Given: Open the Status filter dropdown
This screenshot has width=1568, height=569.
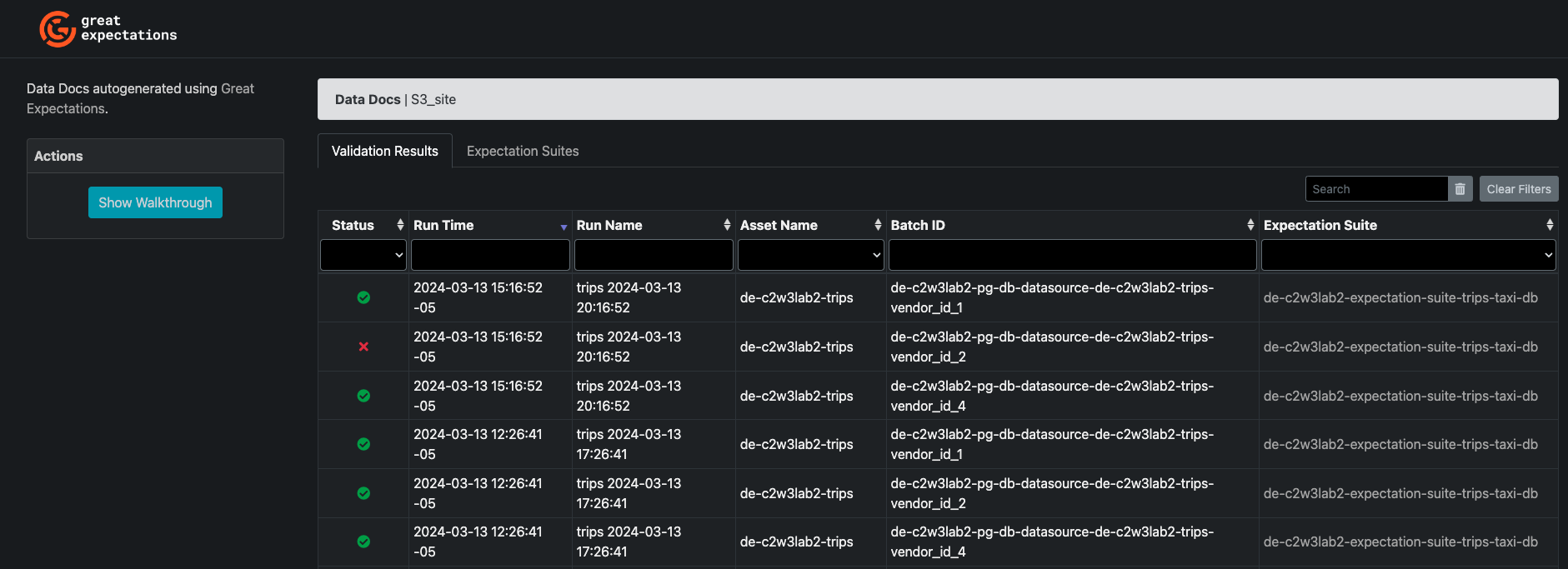Looking at the screenshot, I should [x=363, y=255].
